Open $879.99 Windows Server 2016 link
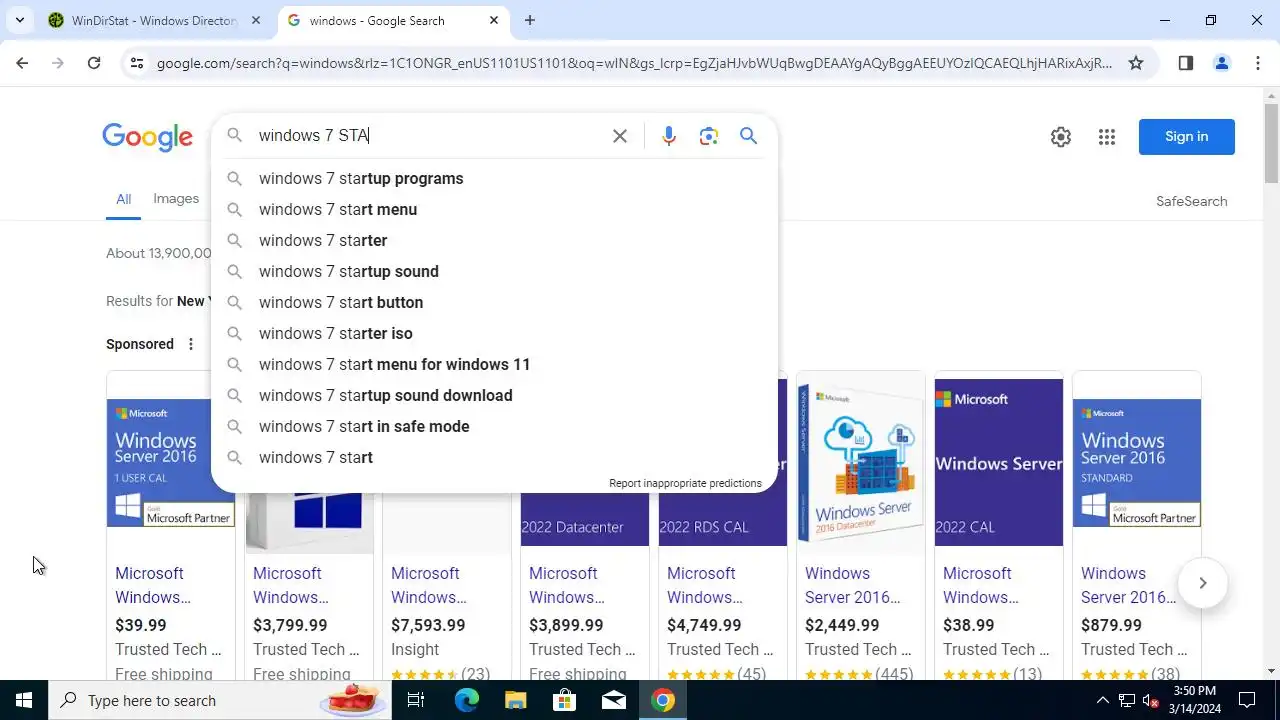 1129,585
